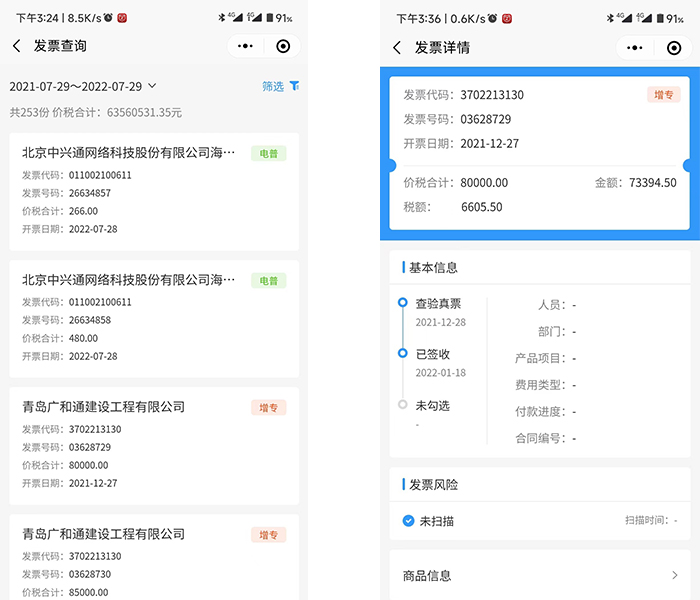The image size is (700, 600).
Task: Click the 2021-12-28 verification date
Action: point(441,322)
